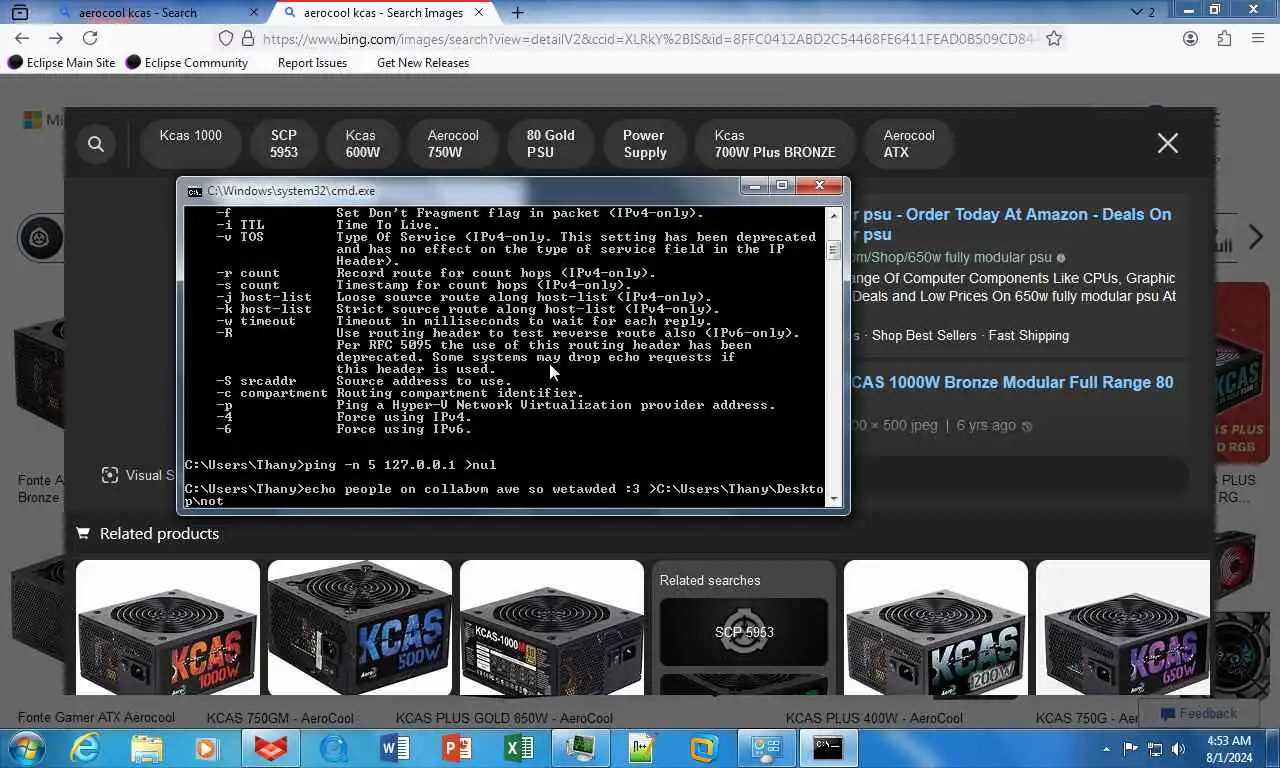Viewport: 1280px width, 768px height.
Task: Select the 'Power Supply' chip
Action: [x=644, y=143]
